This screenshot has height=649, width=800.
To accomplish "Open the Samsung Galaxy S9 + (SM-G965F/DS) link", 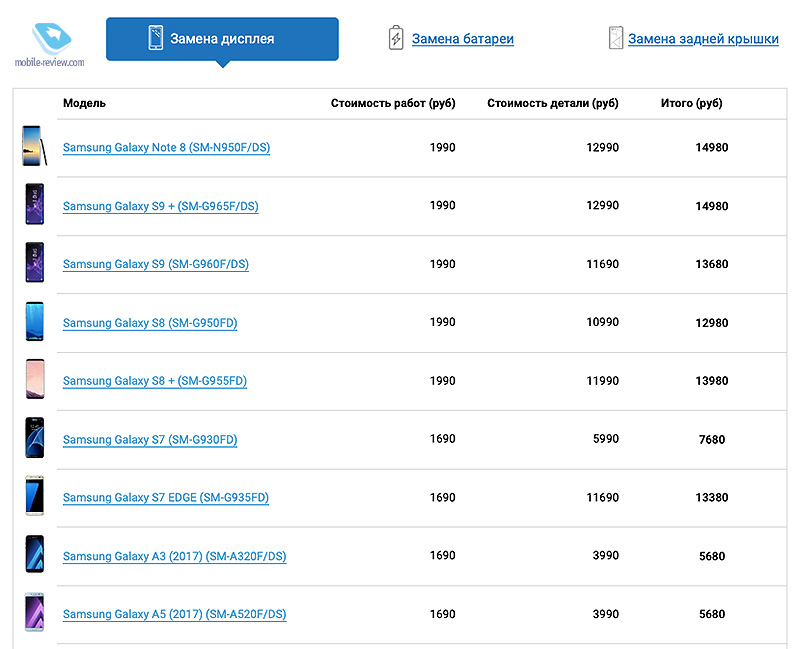I will [x=161, y=206].
